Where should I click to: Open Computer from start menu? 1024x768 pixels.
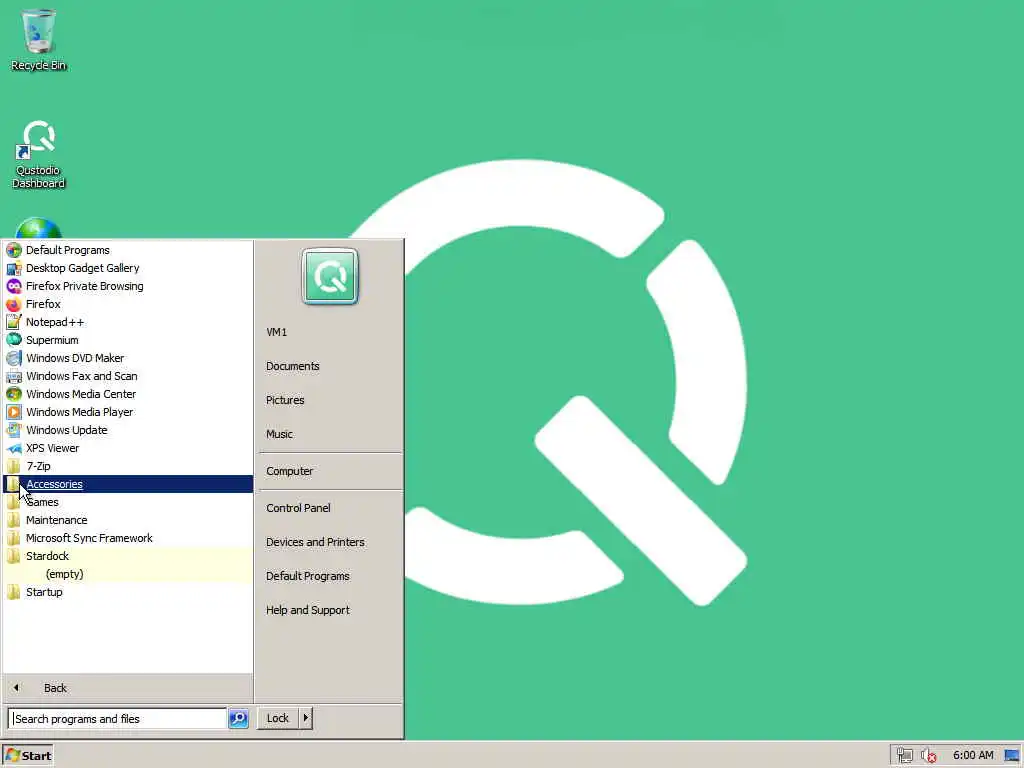click(x=289, y=471)
